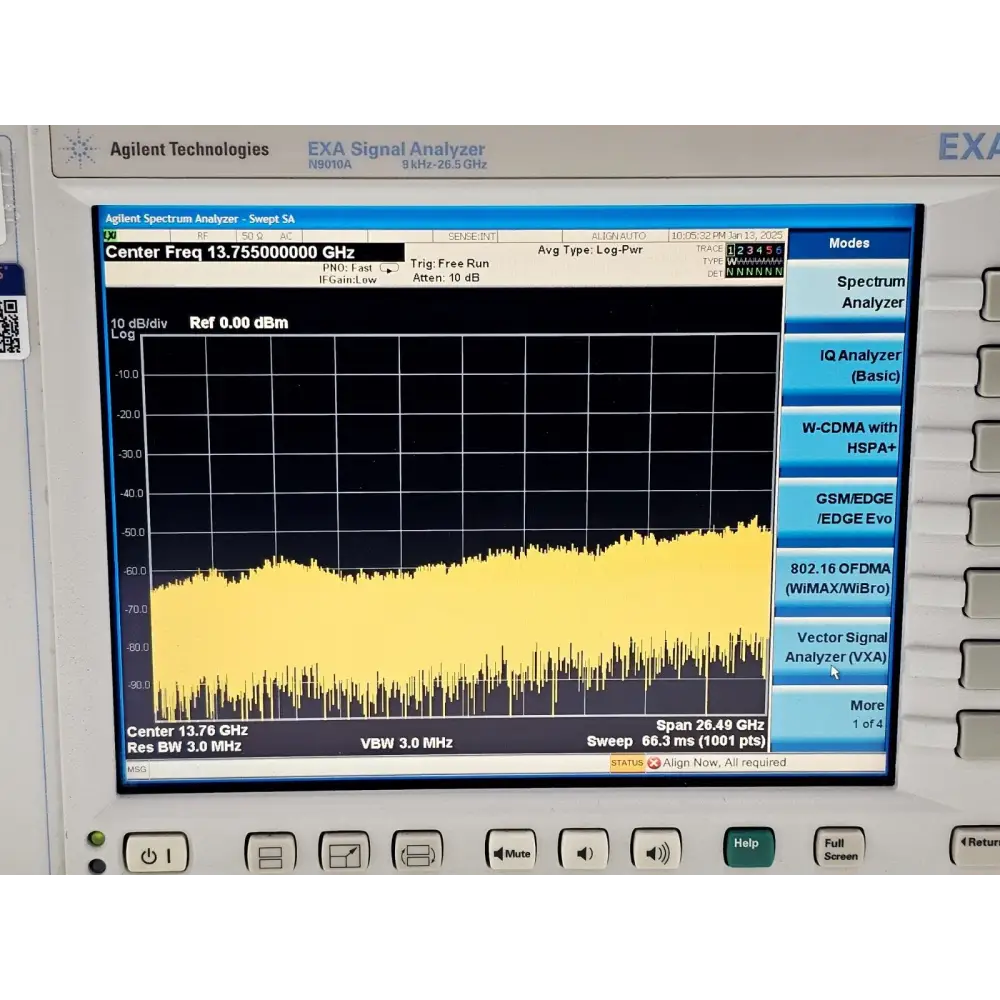Push the physical power button
This screenshot has height=1000, width=1000.
click(156, 855)
